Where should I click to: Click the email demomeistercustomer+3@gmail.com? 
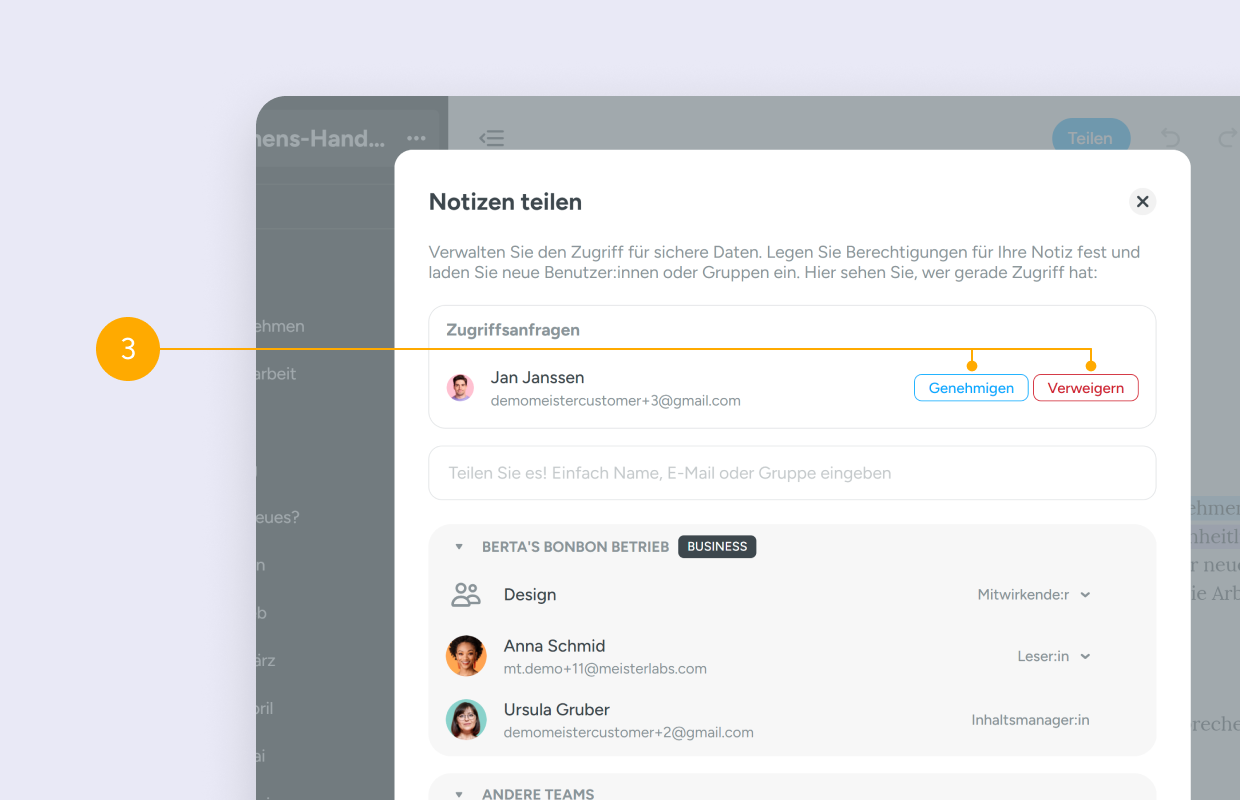tap(616, 401)
